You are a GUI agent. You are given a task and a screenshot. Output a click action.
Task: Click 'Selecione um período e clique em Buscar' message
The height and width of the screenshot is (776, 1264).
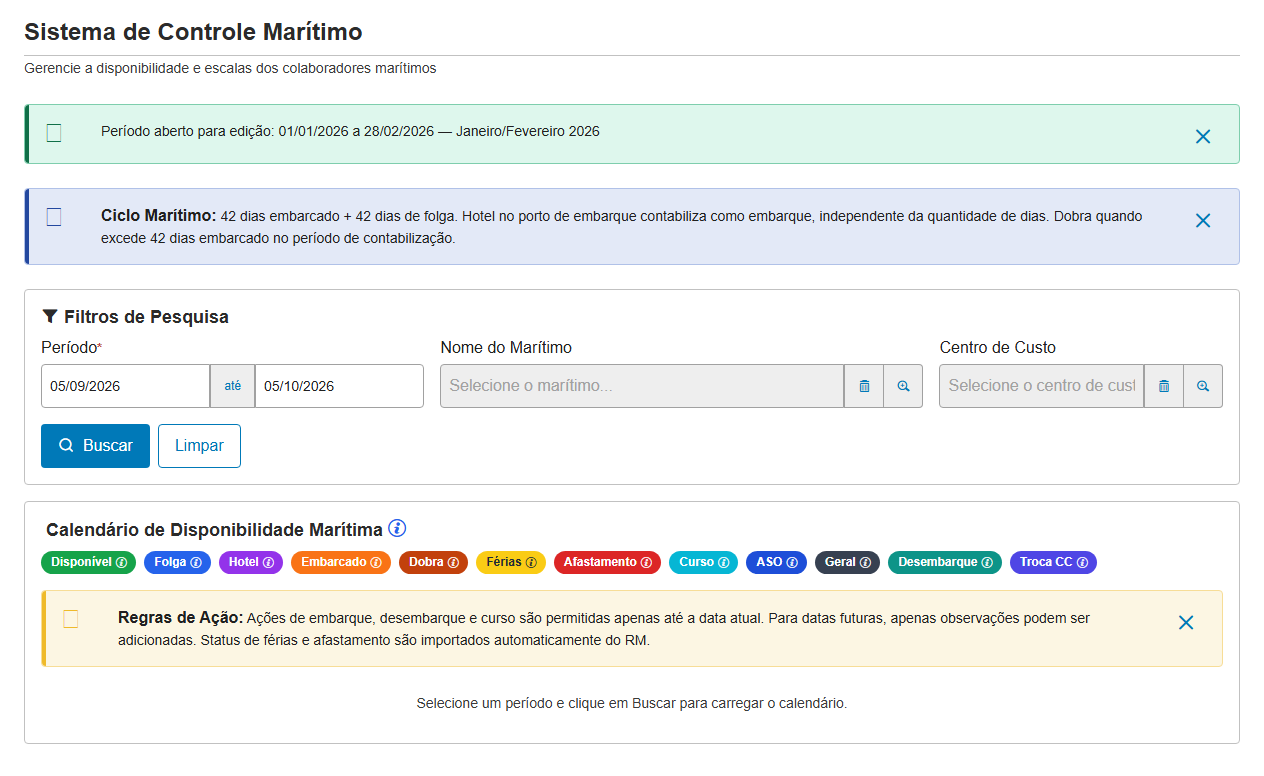632,703
